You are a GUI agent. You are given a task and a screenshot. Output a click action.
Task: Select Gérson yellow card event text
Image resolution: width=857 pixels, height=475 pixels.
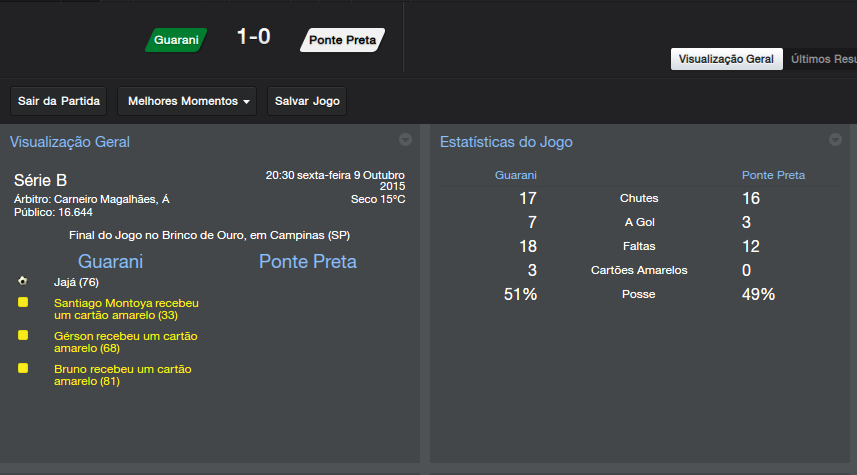[x=126, y=341]
